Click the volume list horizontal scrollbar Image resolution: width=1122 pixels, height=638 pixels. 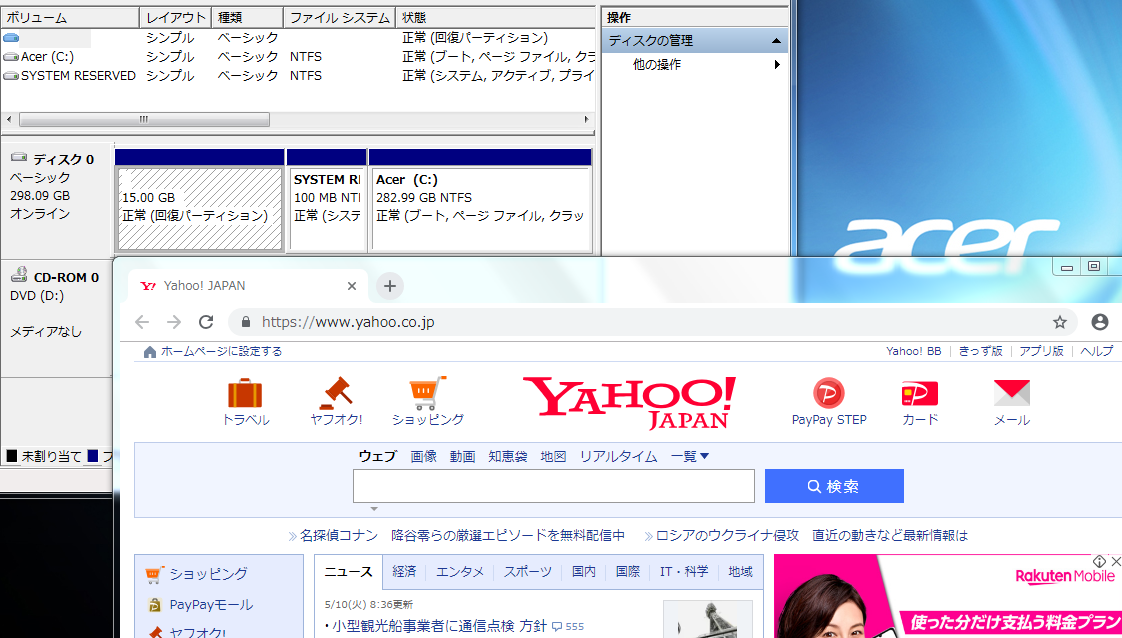coord(144,119)
